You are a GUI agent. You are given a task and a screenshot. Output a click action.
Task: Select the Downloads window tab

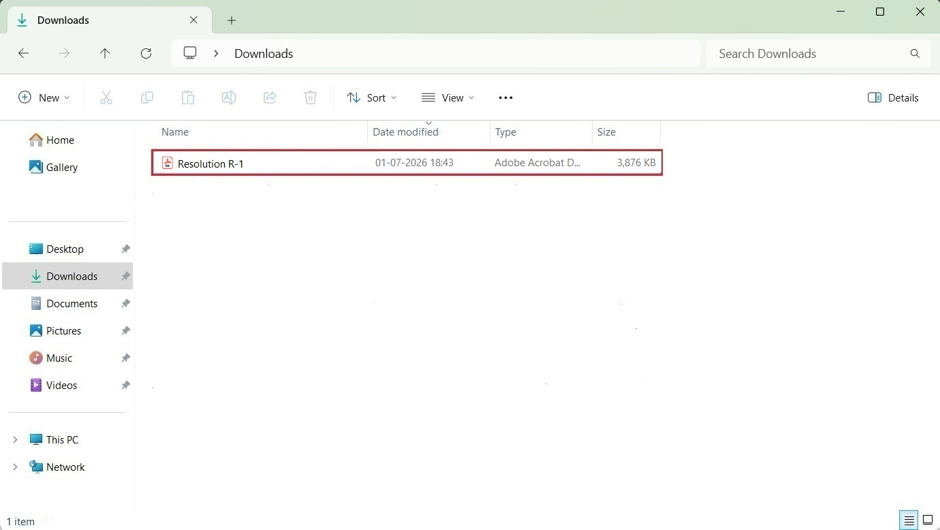coord(109,20)
